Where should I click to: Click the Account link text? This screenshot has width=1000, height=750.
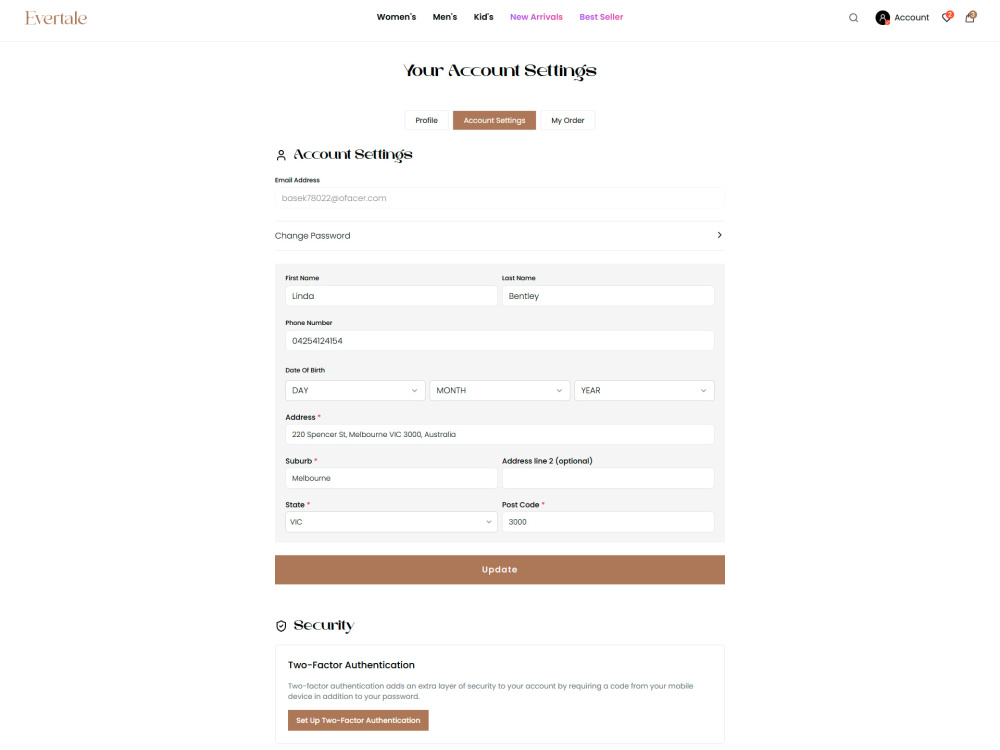pos(911,18)
